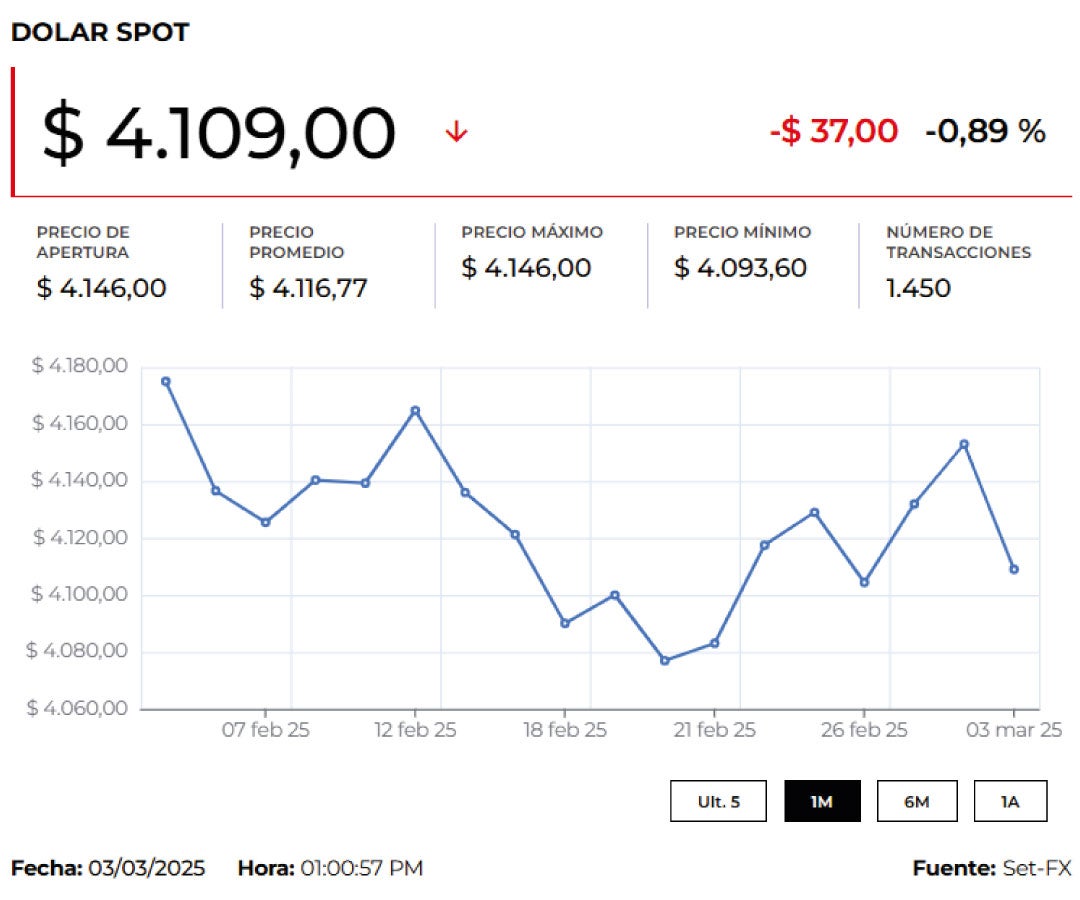The width and height of the screenshot is (1080, 900).
Task: Click the Precio de Apertura value
Action: [x=101, y=288]
